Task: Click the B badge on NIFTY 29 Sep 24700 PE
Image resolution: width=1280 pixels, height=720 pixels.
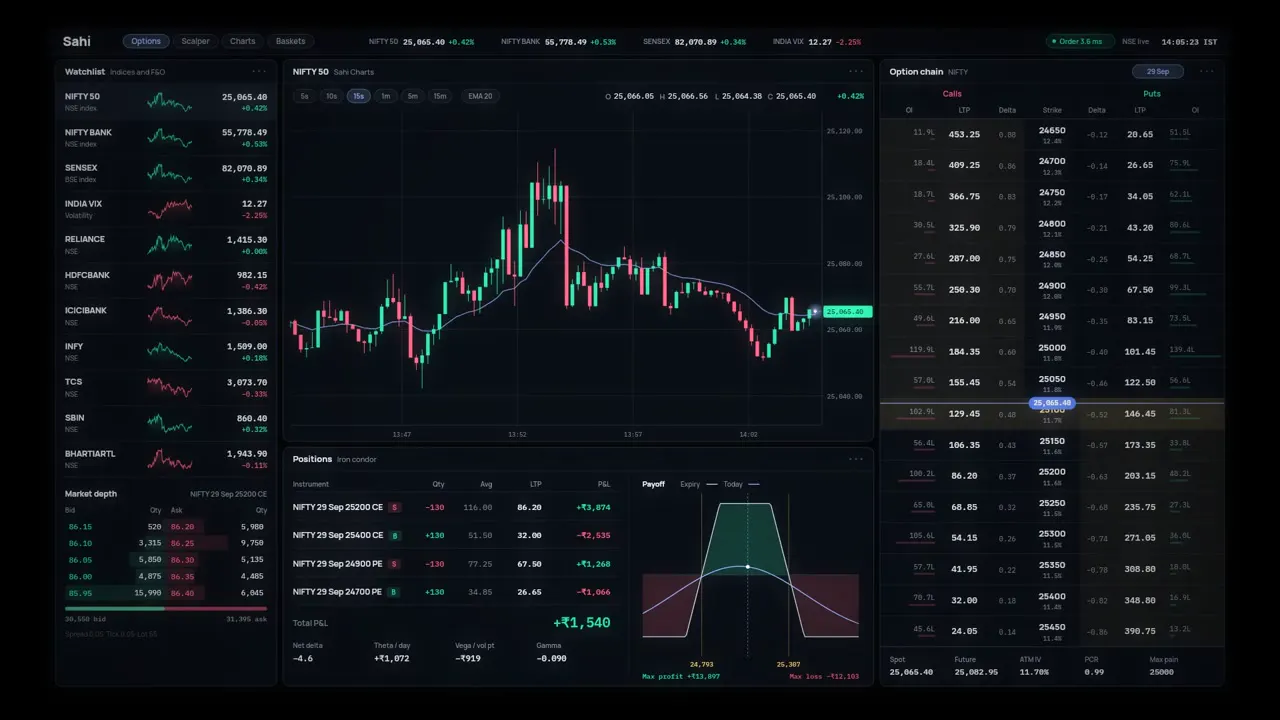Action: pyautogui.click(x=394, y=592)
